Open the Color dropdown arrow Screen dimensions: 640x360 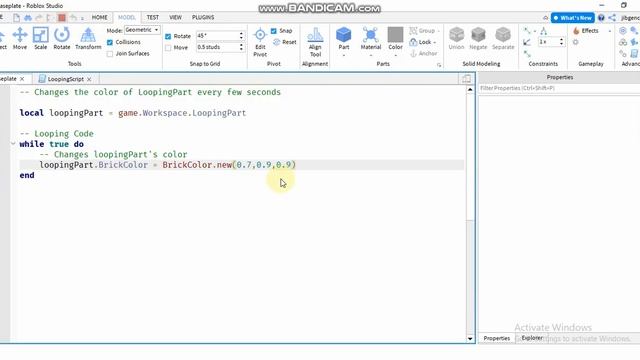coord(395,55)
